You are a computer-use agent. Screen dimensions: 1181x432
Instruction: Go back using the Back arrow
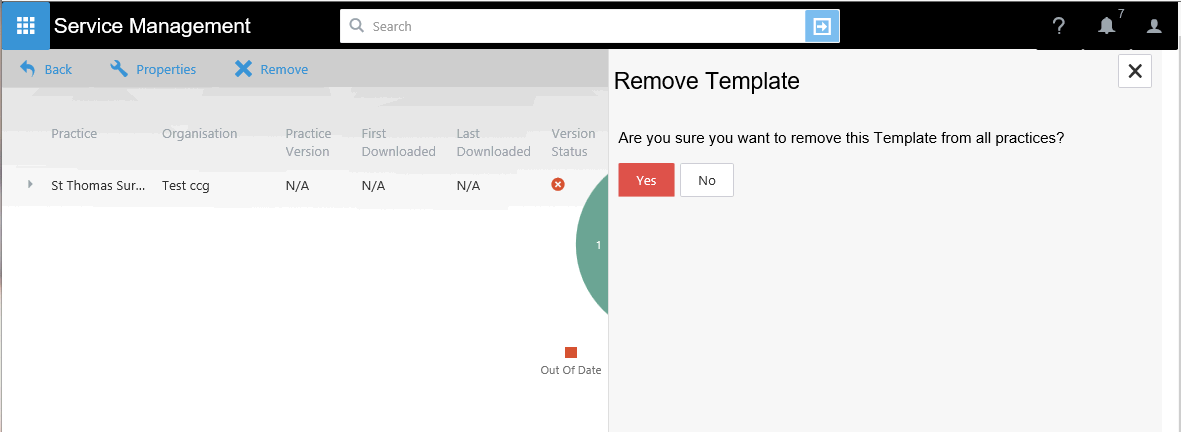[46, 69]
